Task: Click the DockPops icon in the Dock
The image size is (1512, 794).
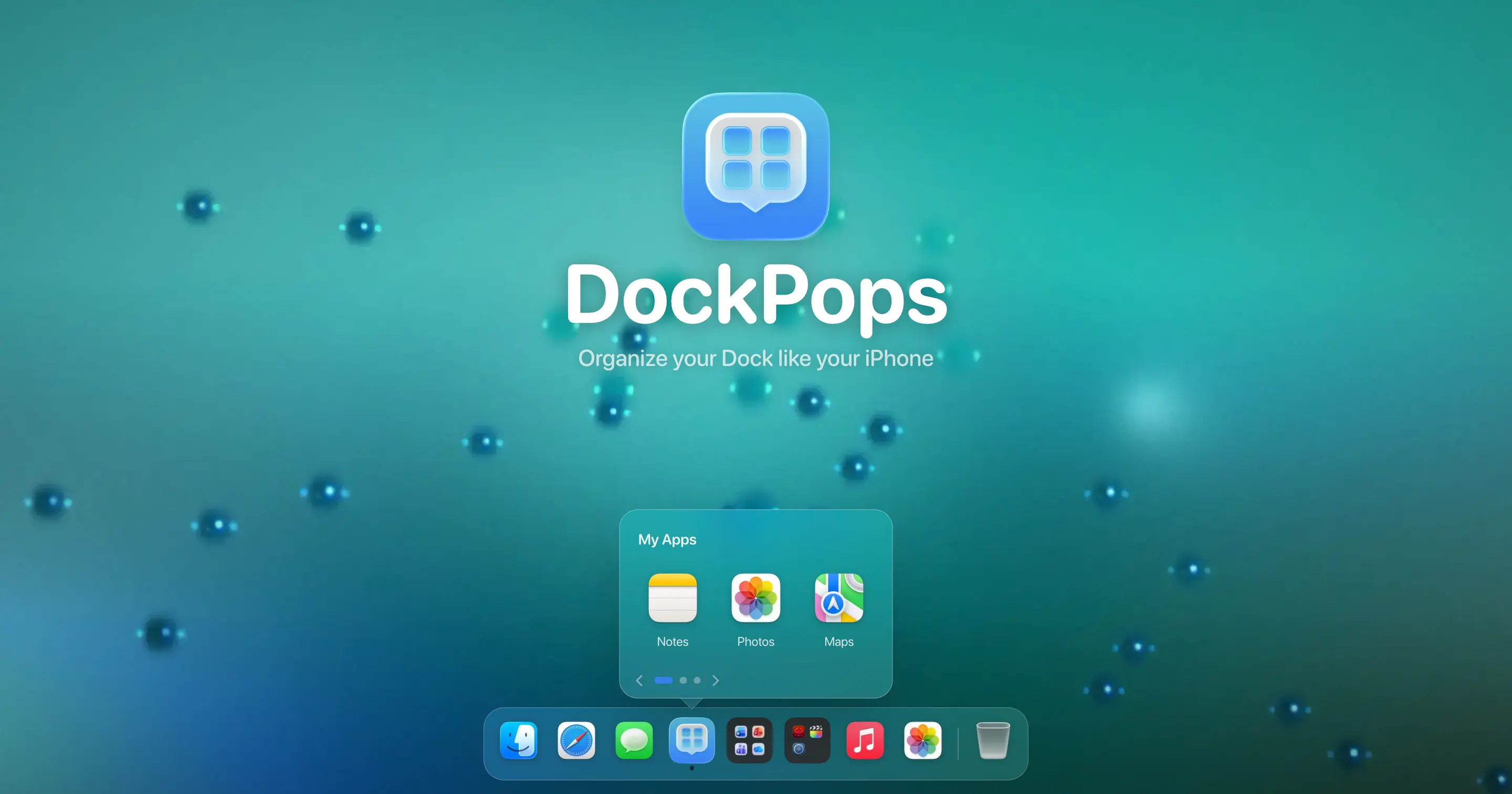Action: point(691,740)
